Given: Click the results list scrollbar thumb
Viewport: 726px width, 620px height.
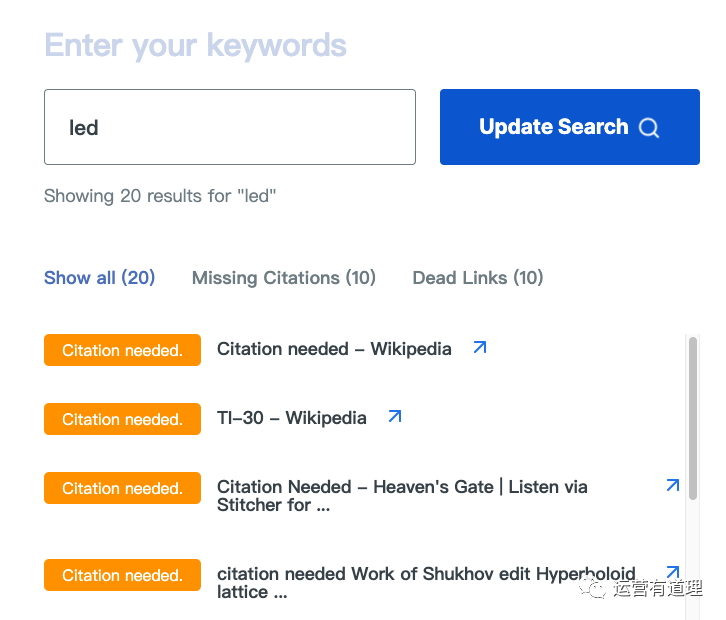Looking at the screenshot, I should [x=693, y=418].
